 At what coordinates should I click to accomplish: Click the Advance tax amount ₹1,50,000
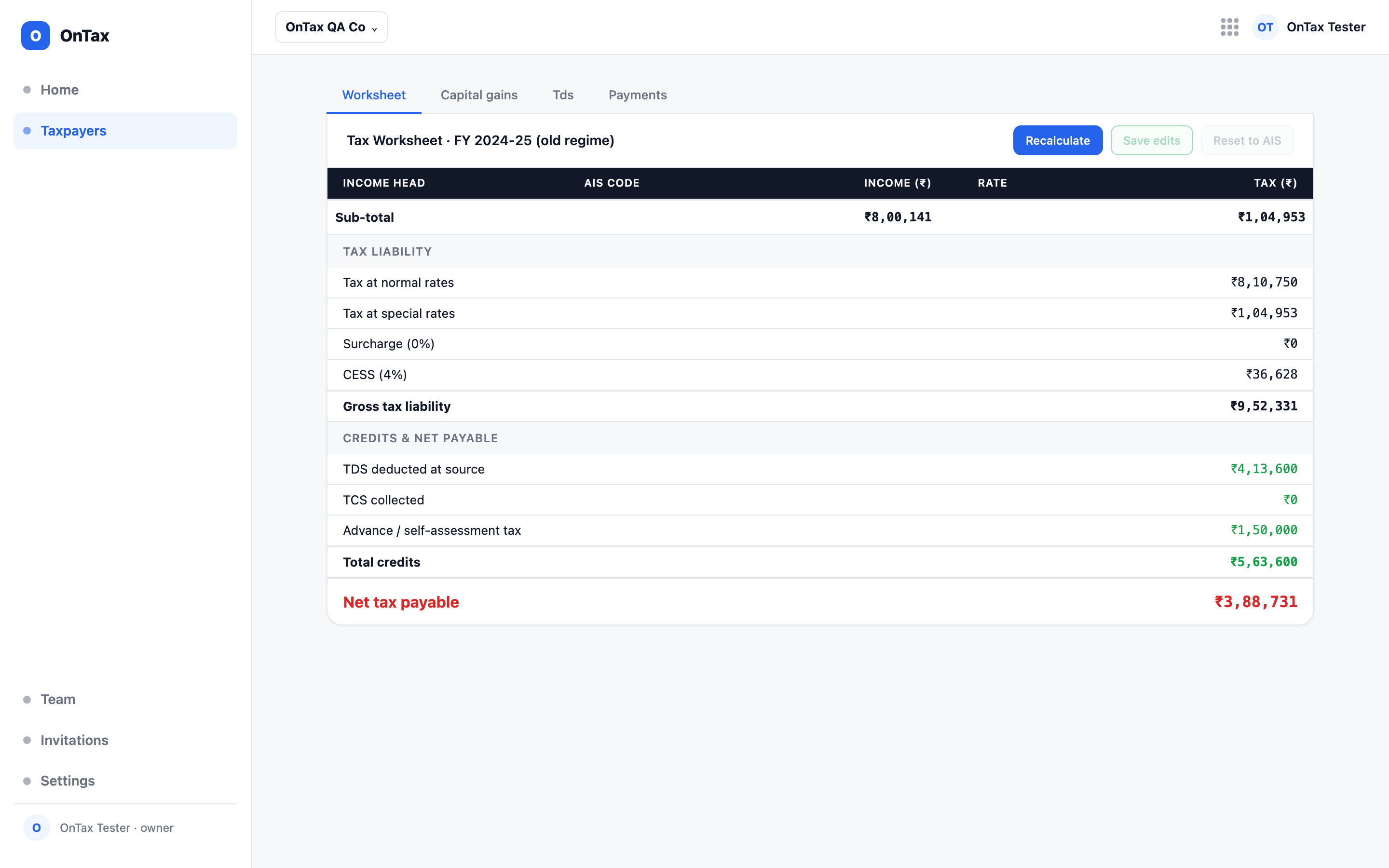[1264, 530]
